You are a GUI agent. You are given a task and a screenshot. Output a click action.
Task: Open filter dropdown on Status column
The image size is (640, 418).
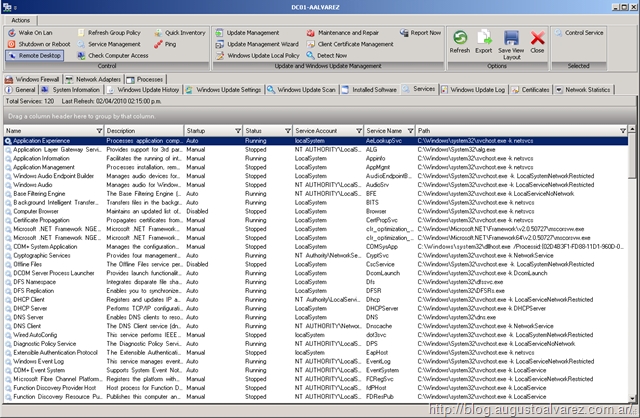click(287, 131)
